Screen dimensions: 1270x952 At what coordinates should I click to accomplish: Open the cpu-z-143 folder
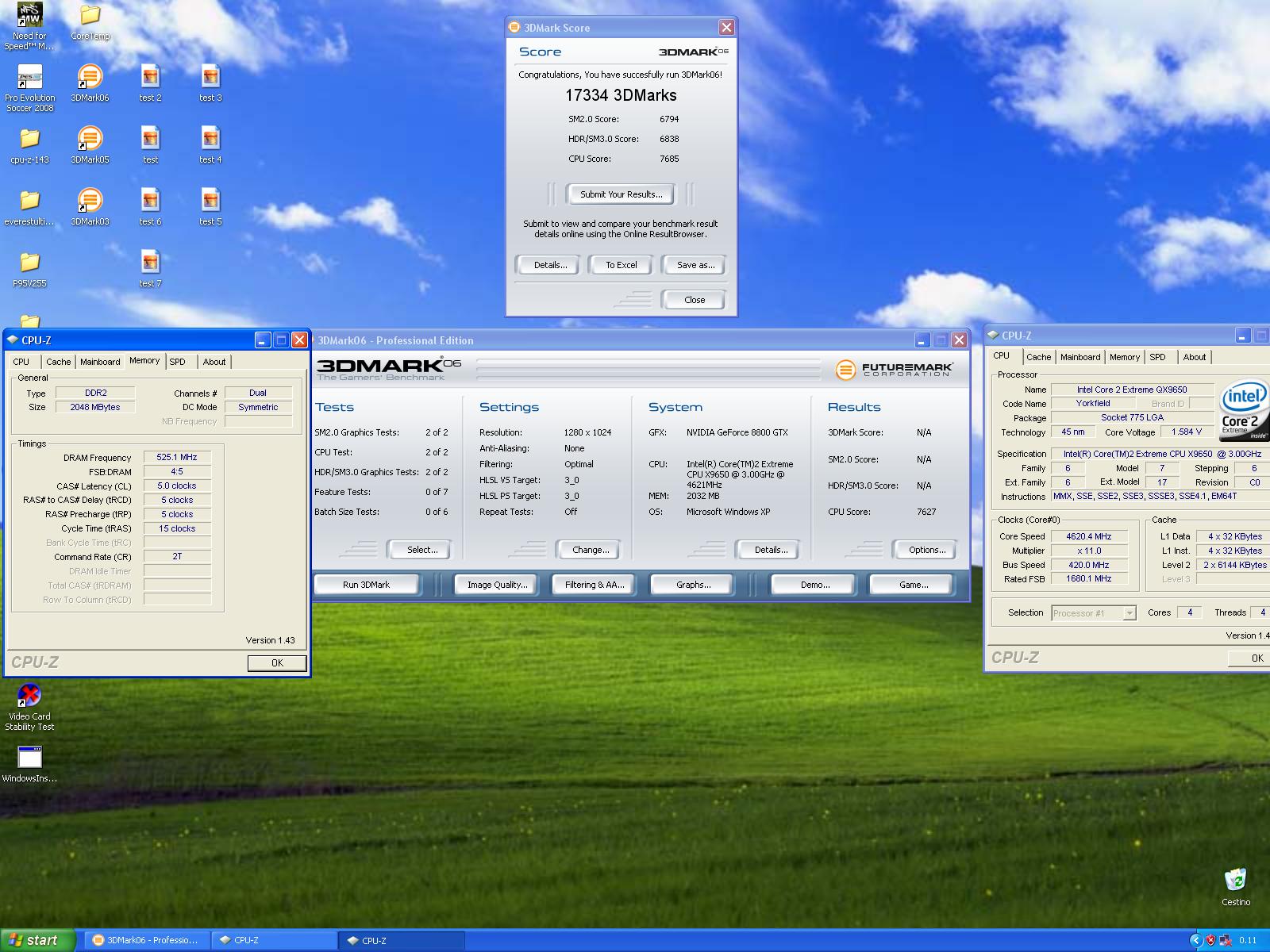[29, 144]
